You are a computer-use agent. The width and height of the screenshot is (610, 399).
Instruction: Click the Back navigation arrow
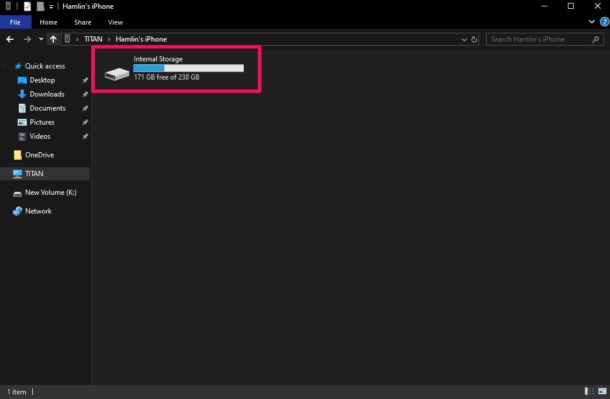[10, 39]
